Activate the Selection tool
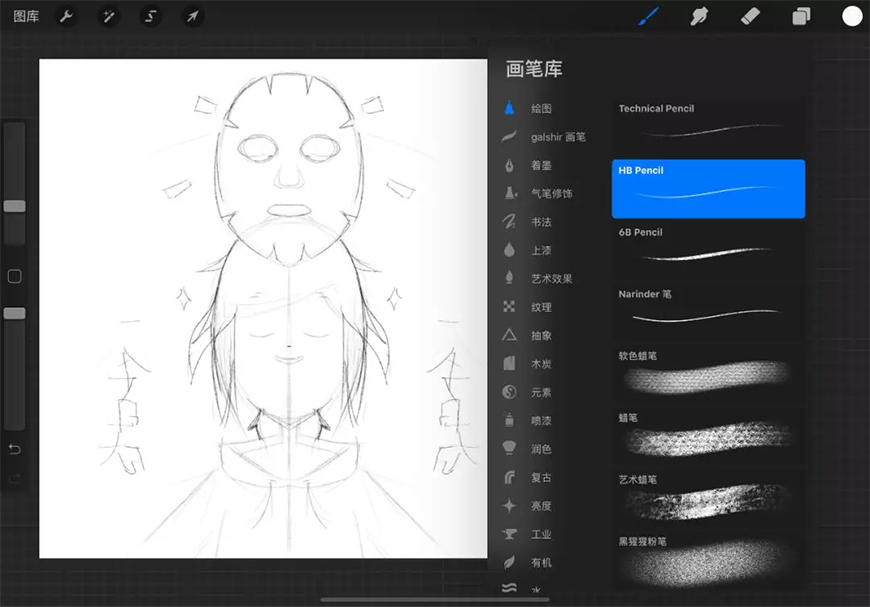The image size is (870, 607). click(x=151, y=17)
